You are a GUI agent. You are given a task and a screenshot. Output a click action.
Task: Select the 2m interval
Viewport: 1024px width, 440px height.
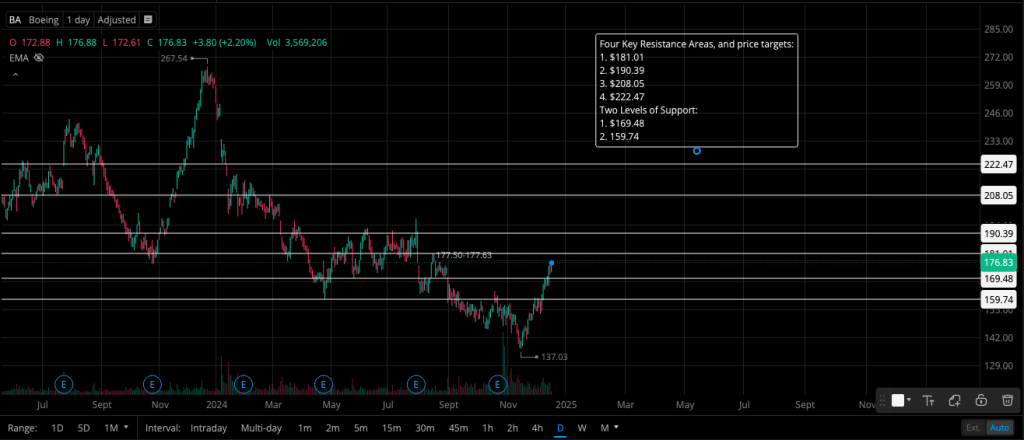point(332,428)
